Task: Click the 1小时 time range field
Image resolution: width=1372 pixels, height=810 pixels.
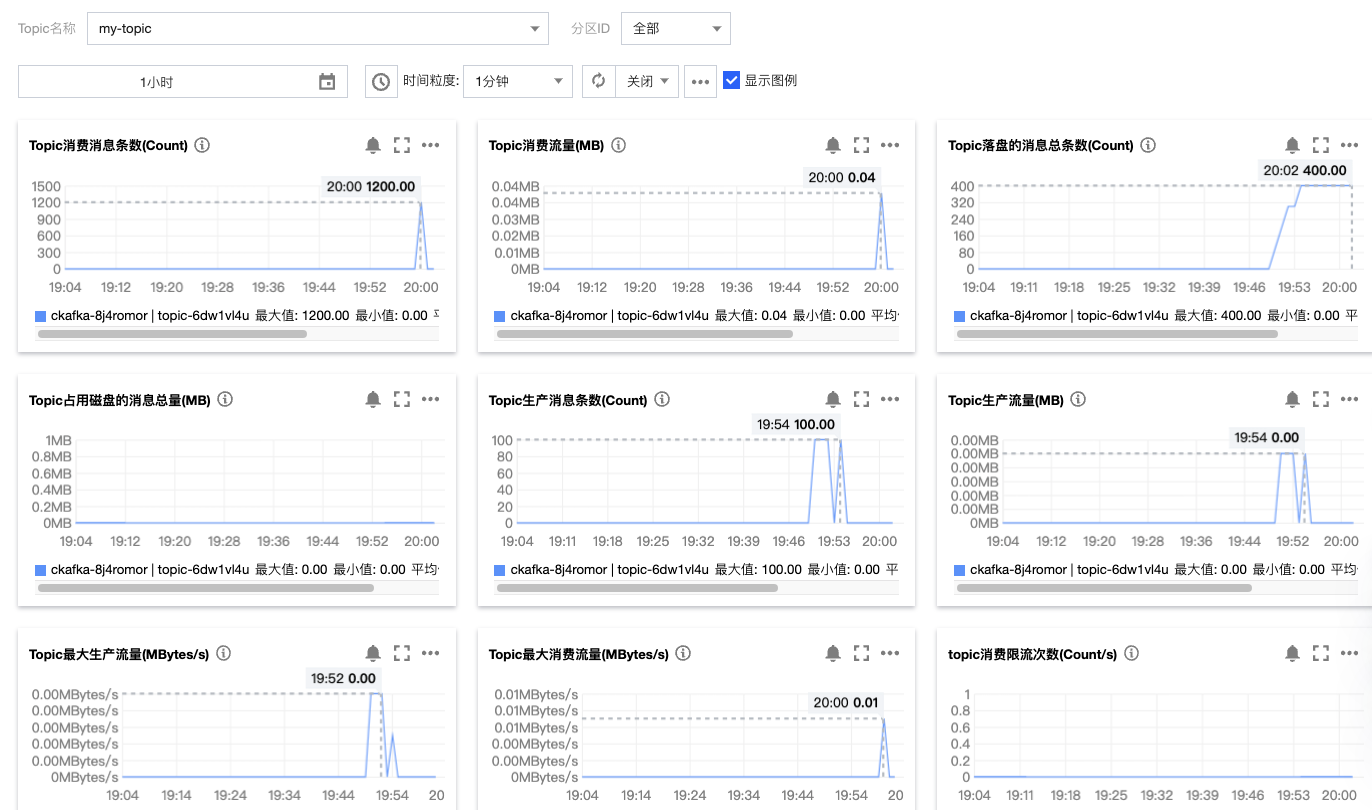Action: [183, 82]
